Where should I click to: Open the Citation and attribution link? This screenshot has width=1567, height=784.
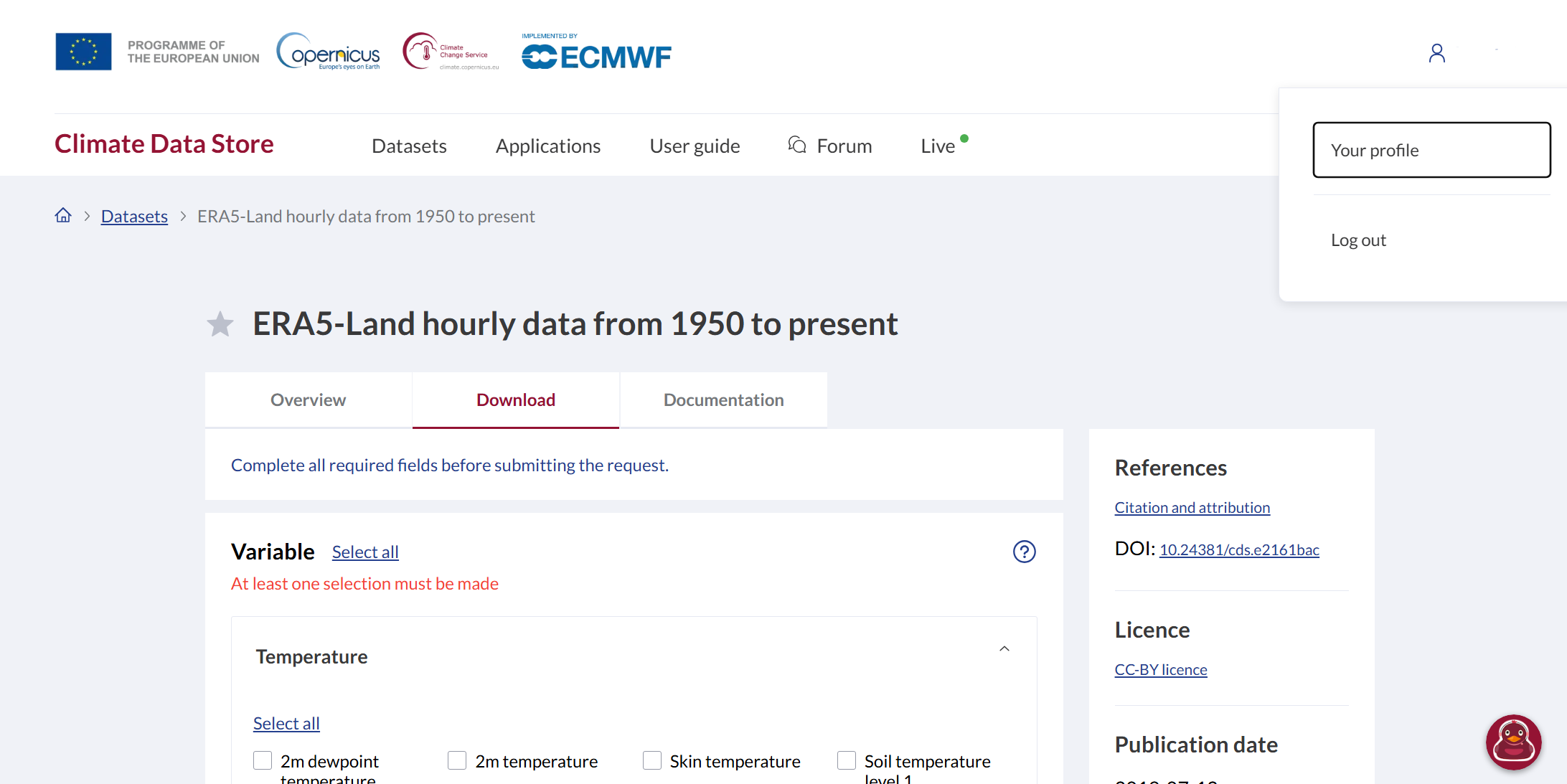tap(1192, 508)
